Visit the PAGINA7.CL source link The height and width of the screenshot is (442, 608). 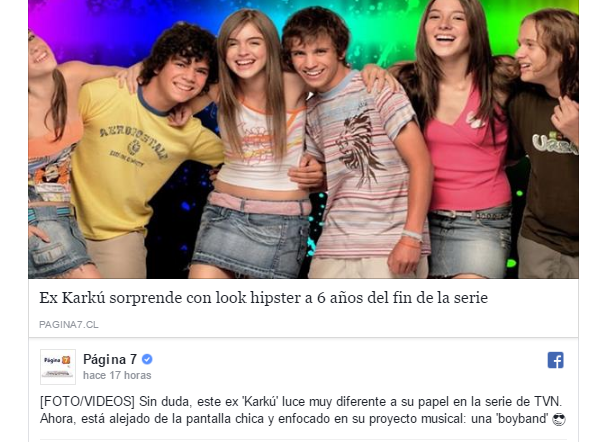point(69,325)
